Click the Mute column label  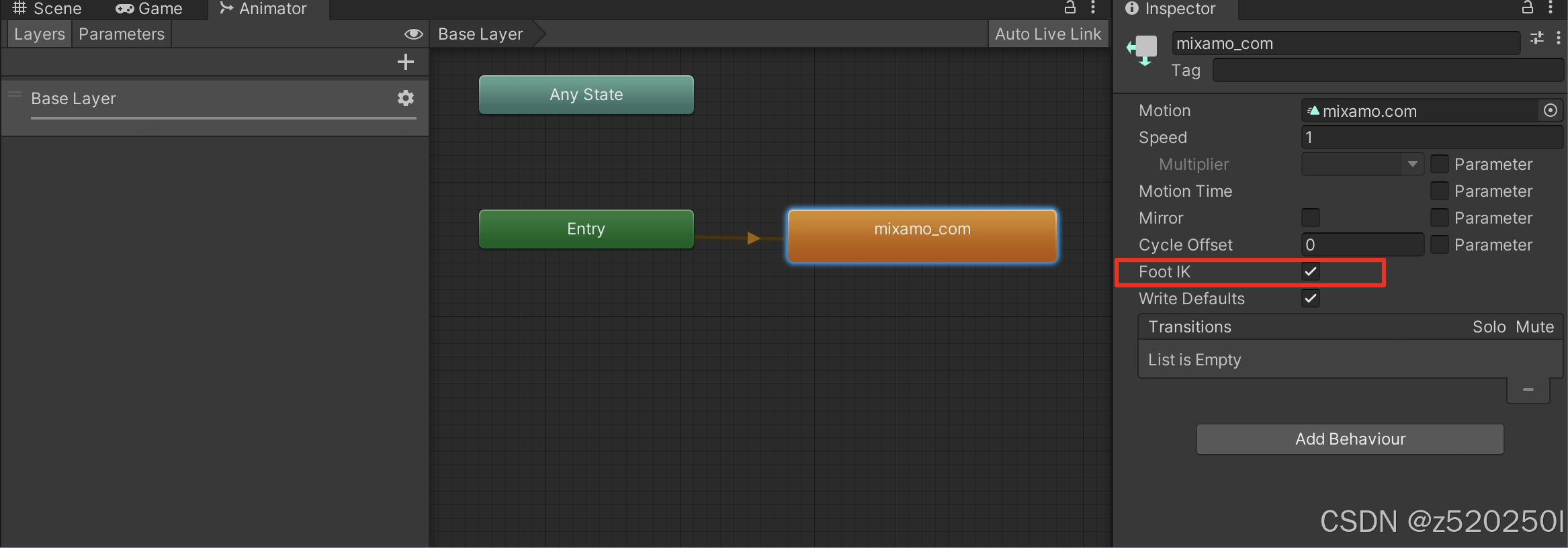point(1534,327)
